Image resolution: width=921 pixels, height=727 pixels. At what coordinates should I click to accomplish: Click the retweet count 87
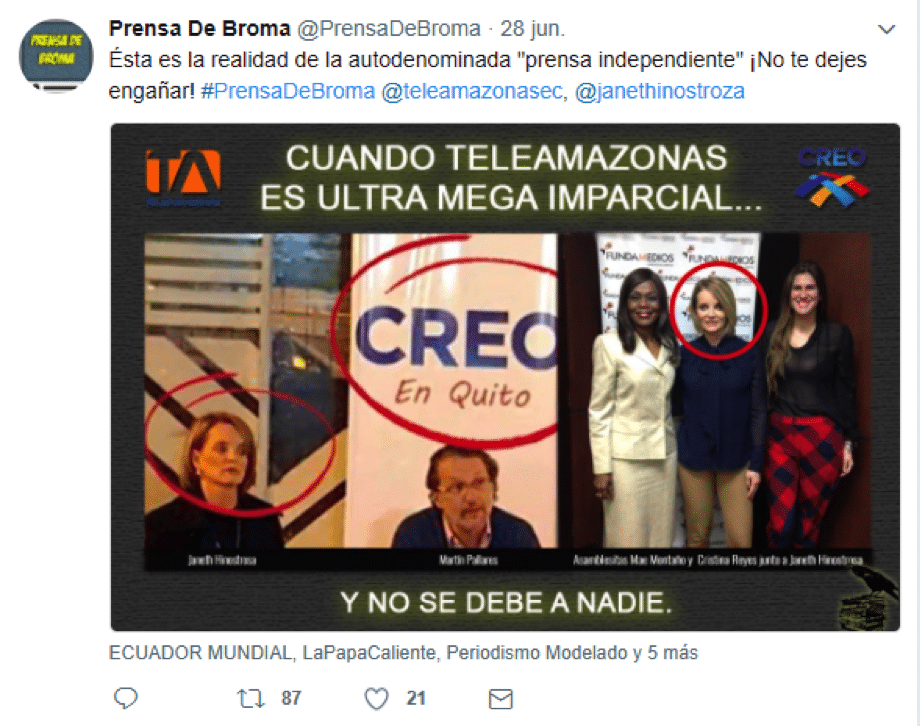click(x=291, y=698)
